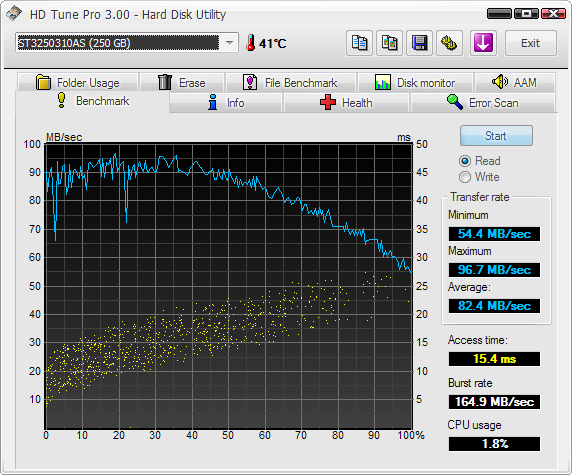Click the Benchmark light bulb icon
This screenshot has width=572, height=475.
point(62,100)
